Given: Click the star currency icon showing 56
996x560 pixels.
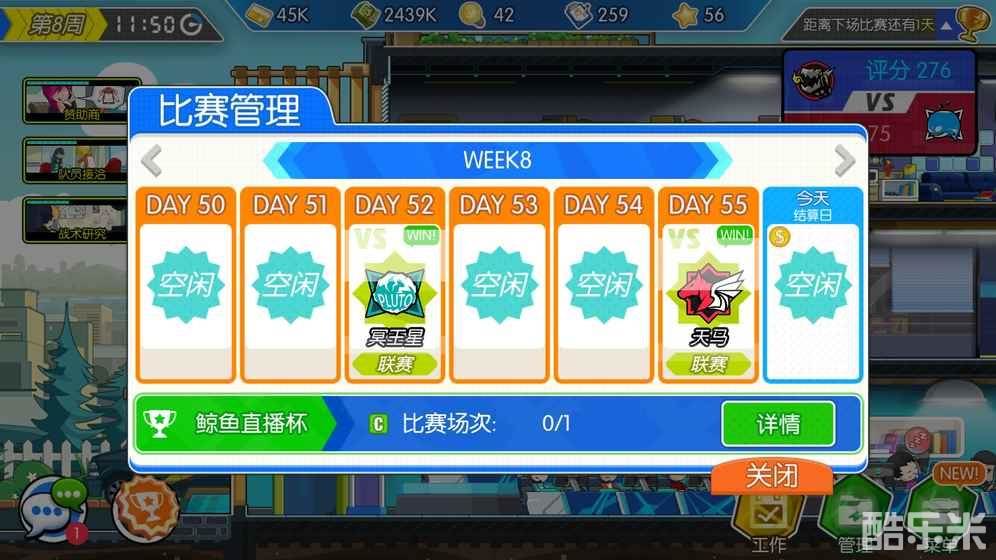Looking at the screenshot, I should click(685, 15).
